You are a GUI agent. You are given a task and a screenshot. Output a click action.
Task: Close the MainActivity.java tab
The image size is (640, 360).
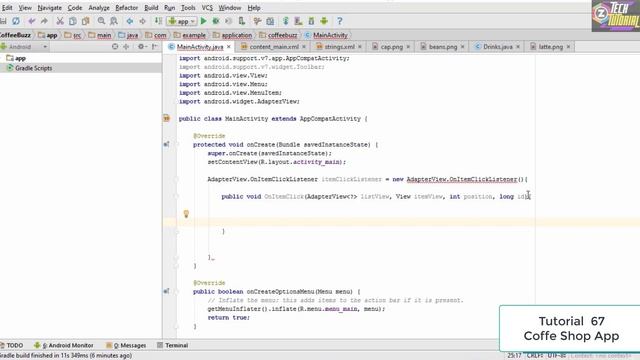(229, 47)
